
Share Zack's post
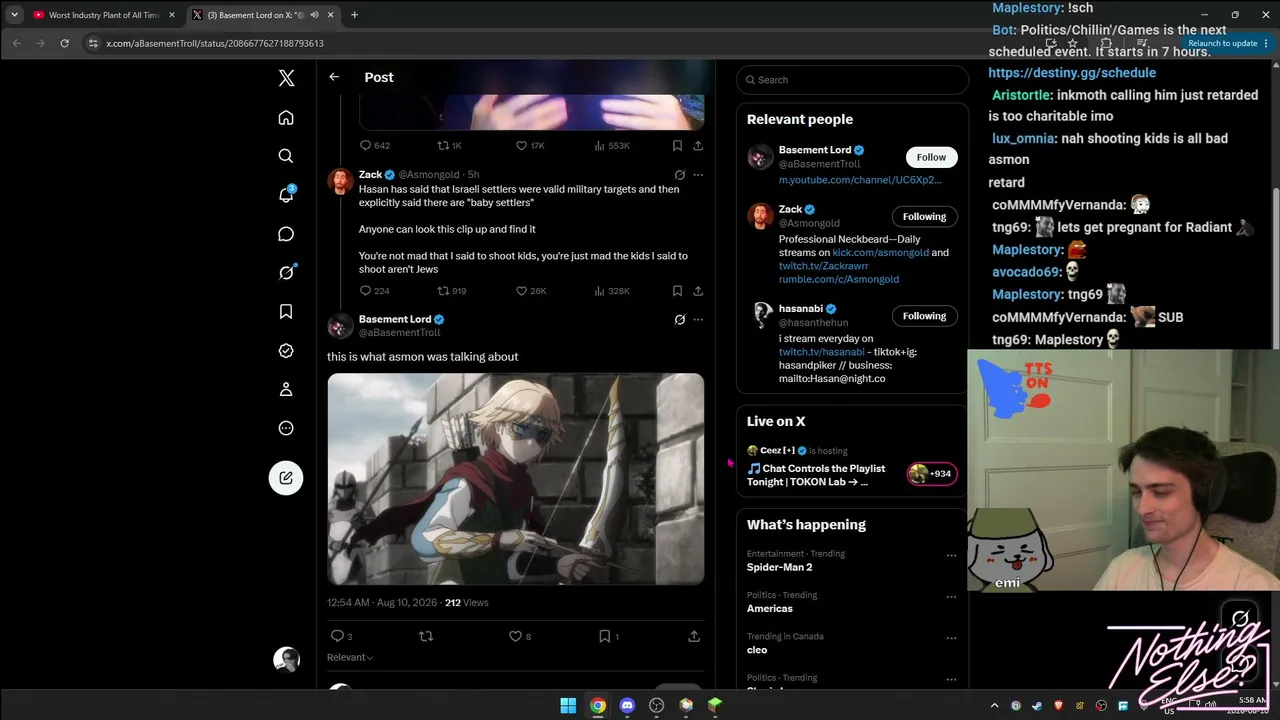coord(698,291)
